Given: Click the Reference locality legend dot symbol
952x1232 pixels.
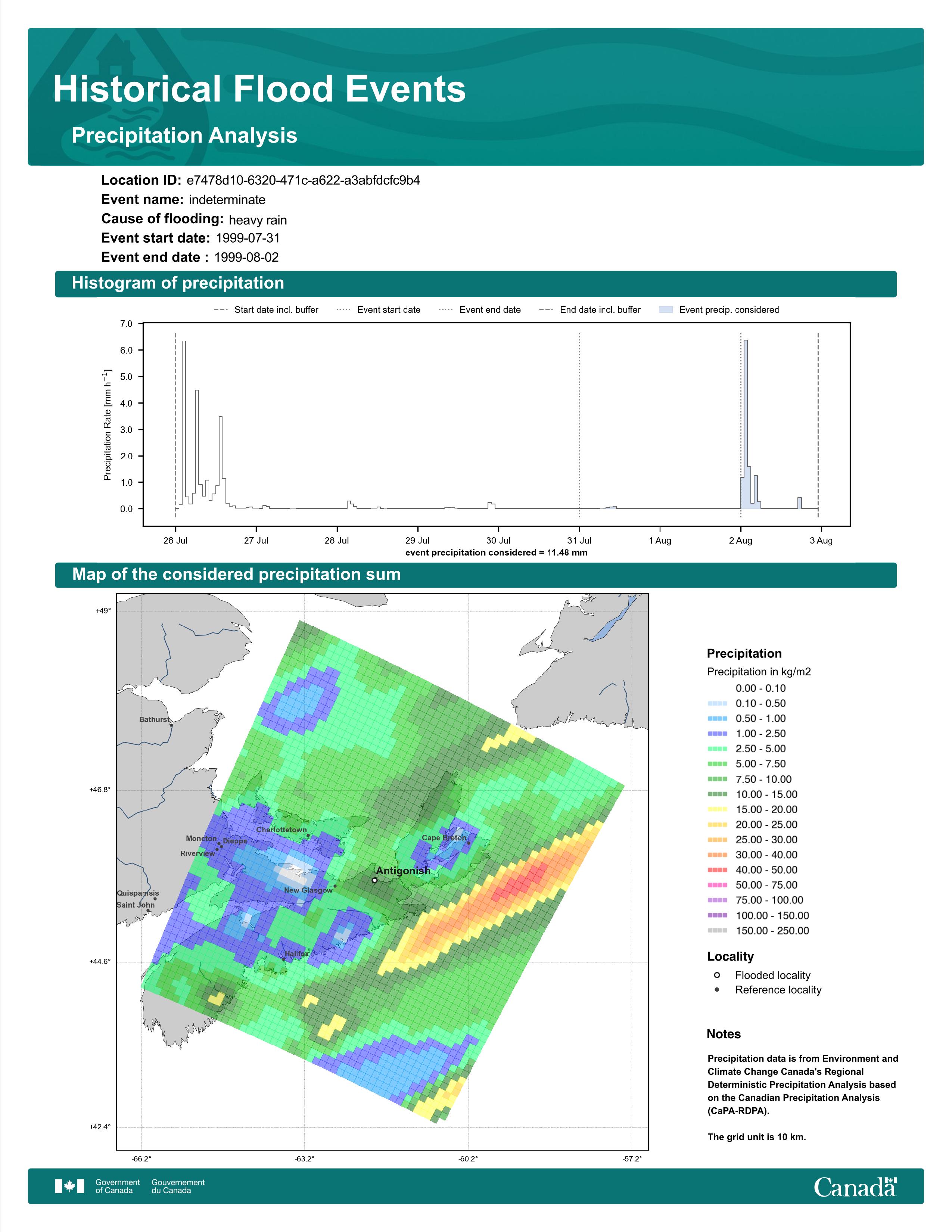Looking at the screenshot, I should pyautogui.click(x=717, y=989).
